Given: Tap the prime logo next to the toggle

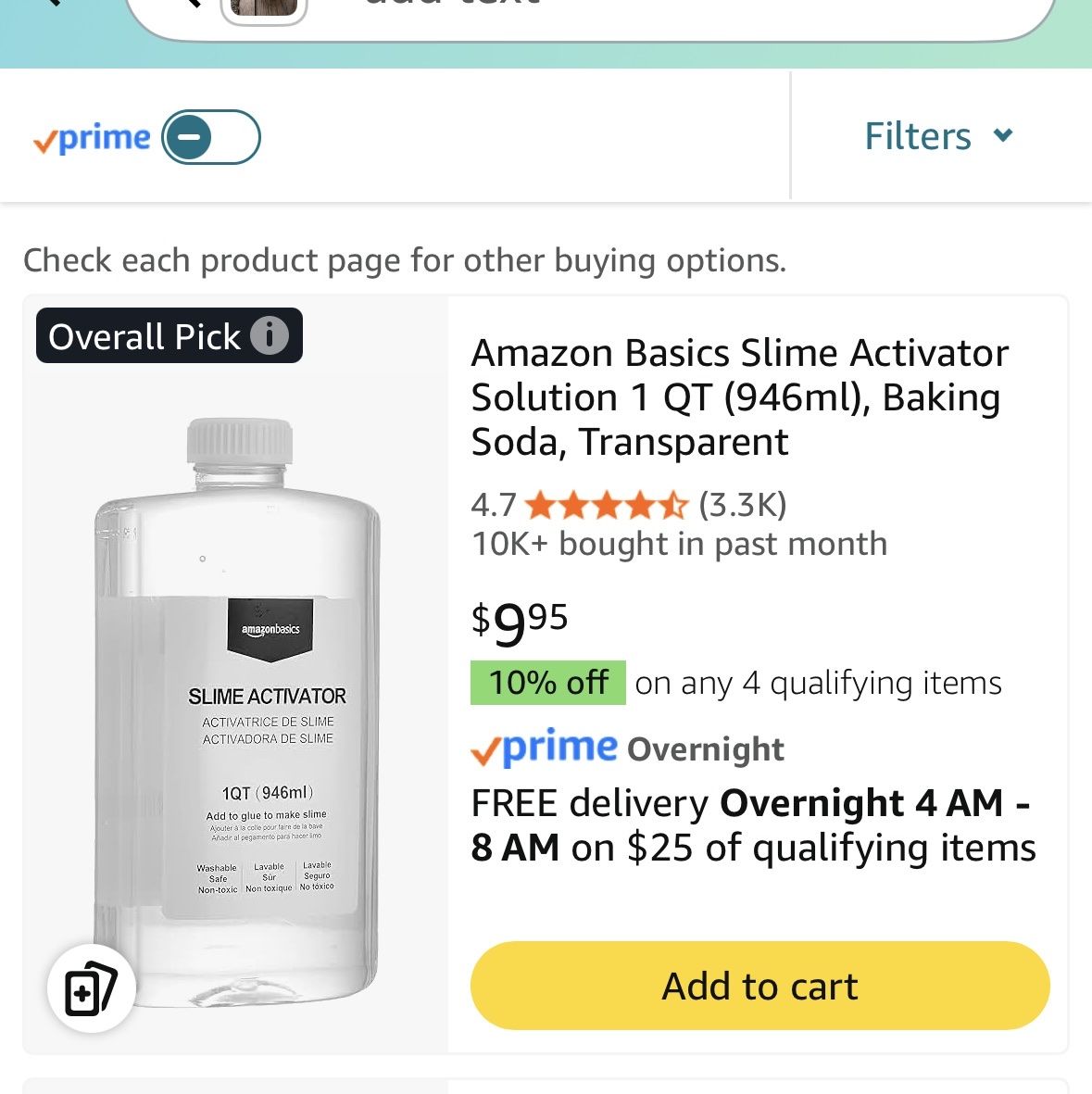Looking at the screenshot, I should pos(92,137).
